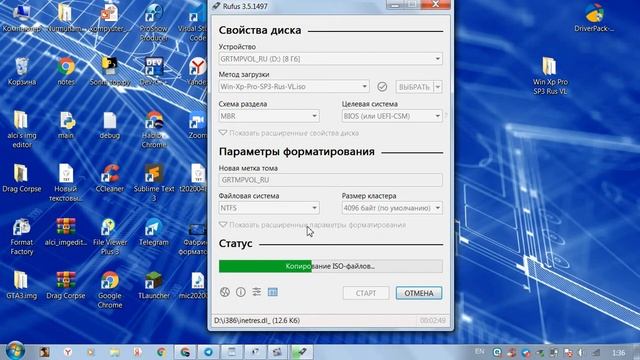Select the notes Chrome shortcut
This screenshot has height=360, width=640.
[x=66, y=71]
